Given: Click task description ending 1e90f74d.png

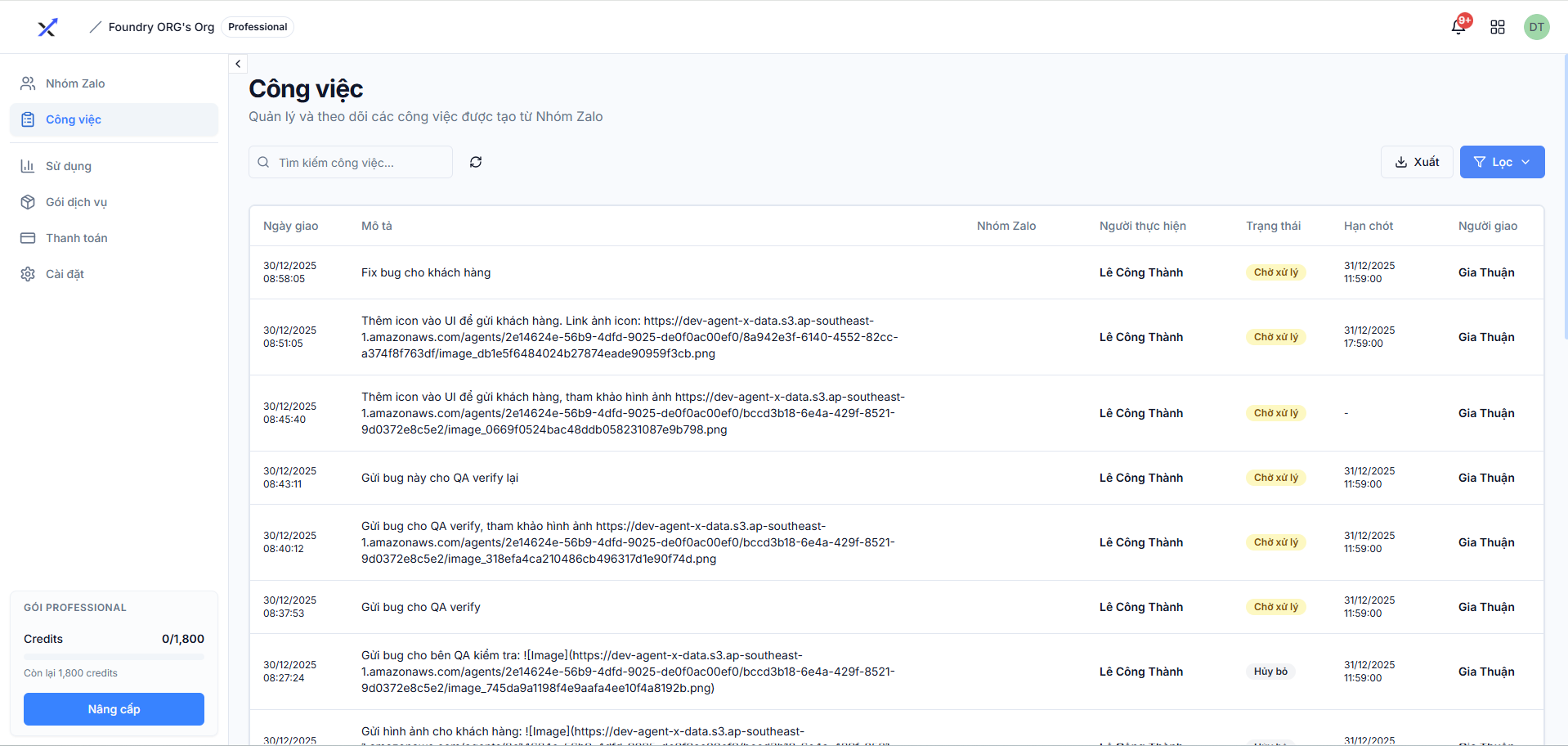Looking at the screenshot, I should (x=628, y=542).
